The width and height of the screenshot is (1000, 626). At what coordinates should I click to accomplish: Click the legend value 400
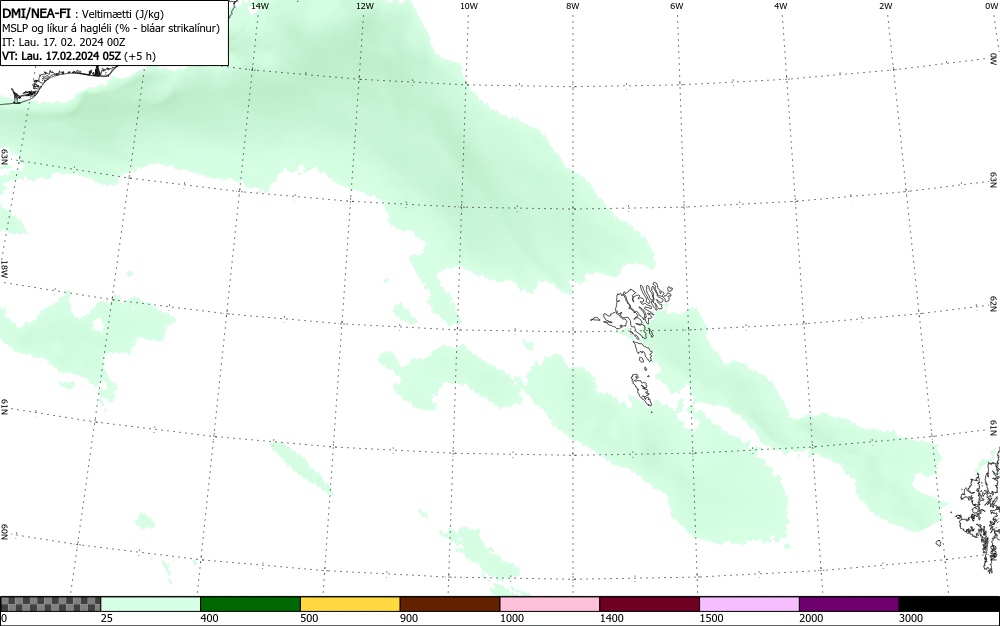pyautogui.click(x=209, y=618)
